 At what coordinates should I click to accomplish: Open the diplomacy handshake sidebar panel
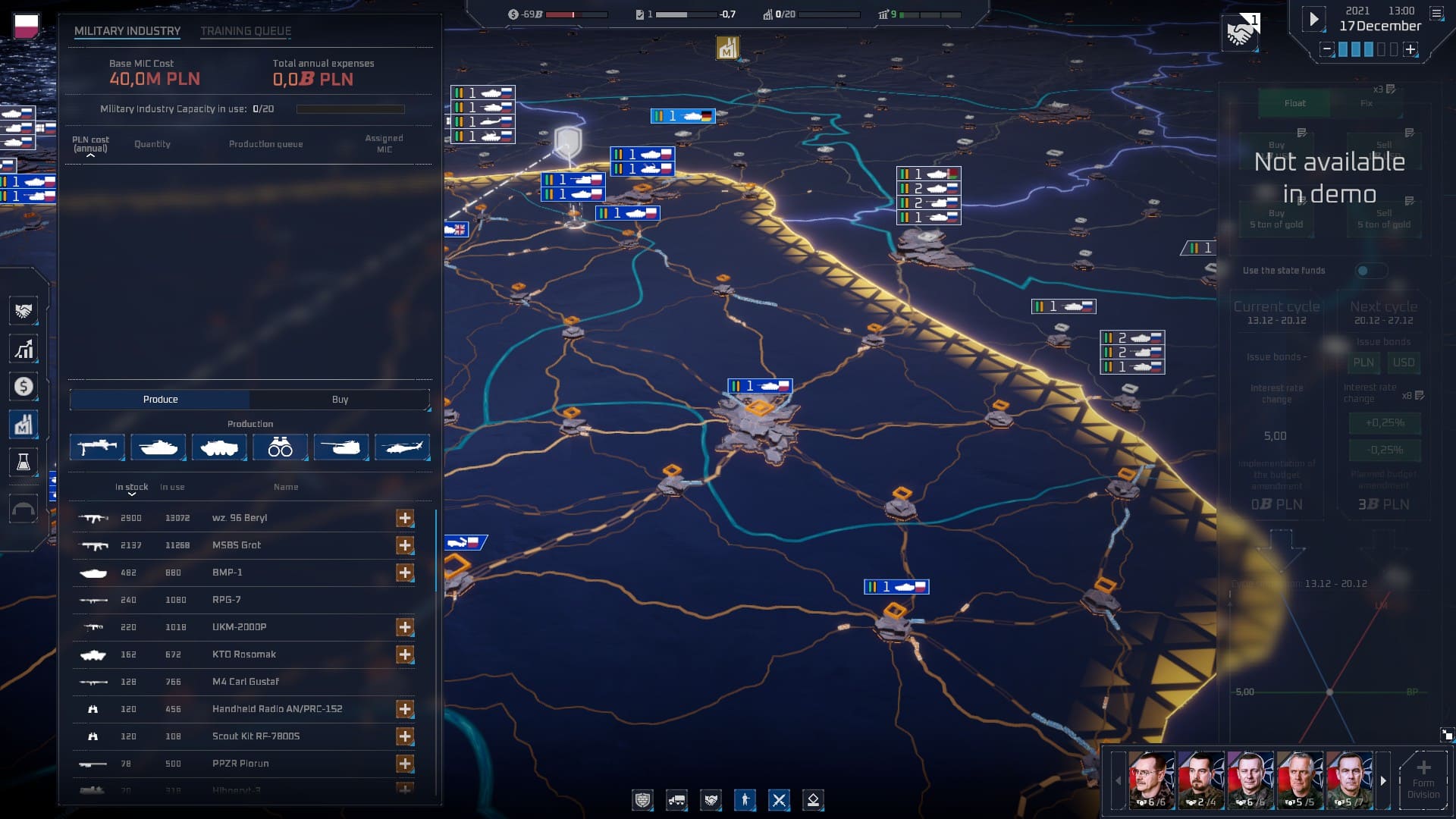click(24, 312)
